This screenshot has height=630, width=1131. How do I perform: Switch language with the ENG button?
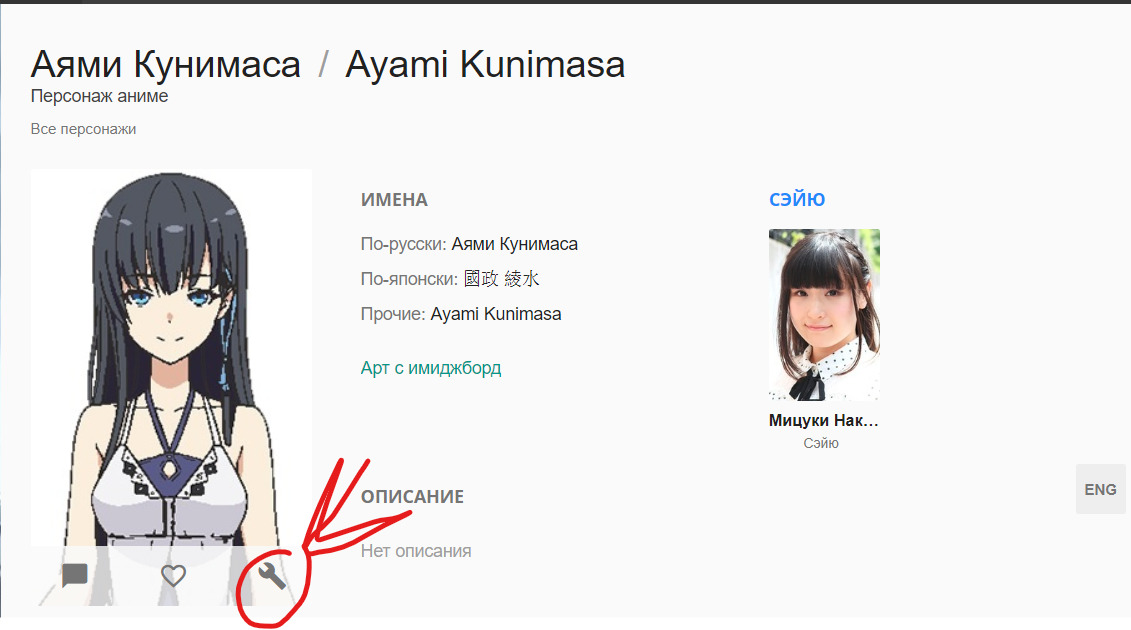click(1100, 489)
